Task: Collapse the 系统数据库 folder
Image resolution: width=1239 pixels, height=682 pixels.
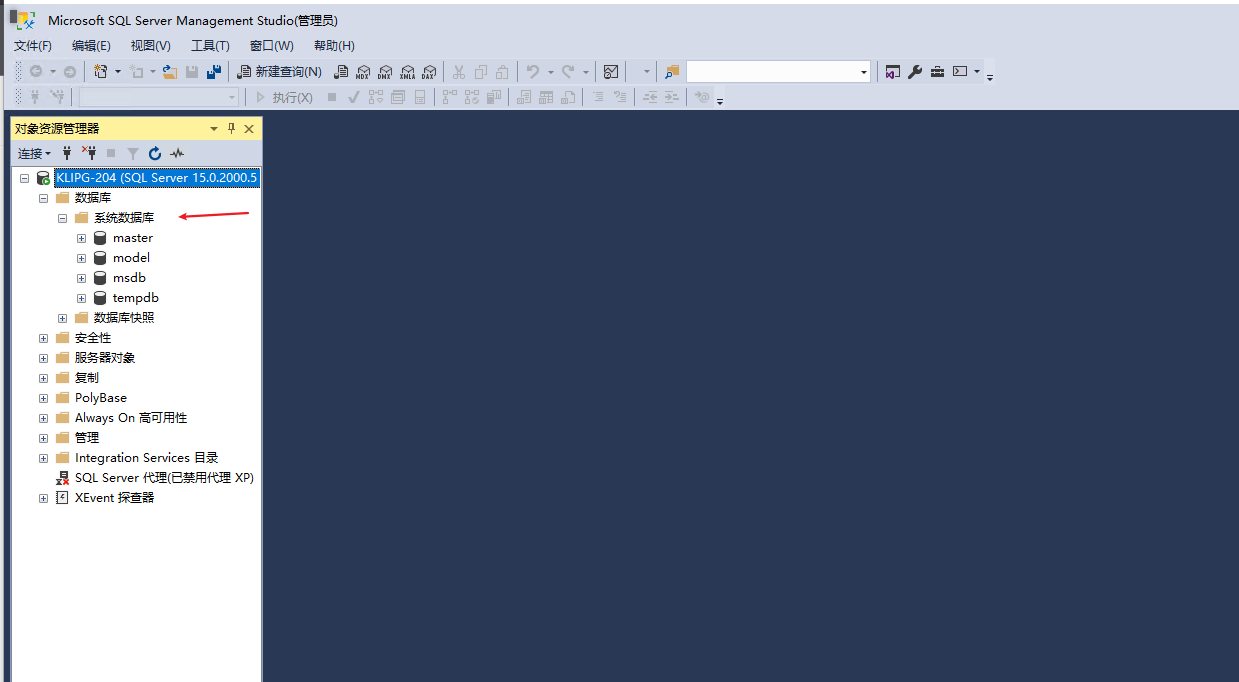Action: [x=62, y=218]
